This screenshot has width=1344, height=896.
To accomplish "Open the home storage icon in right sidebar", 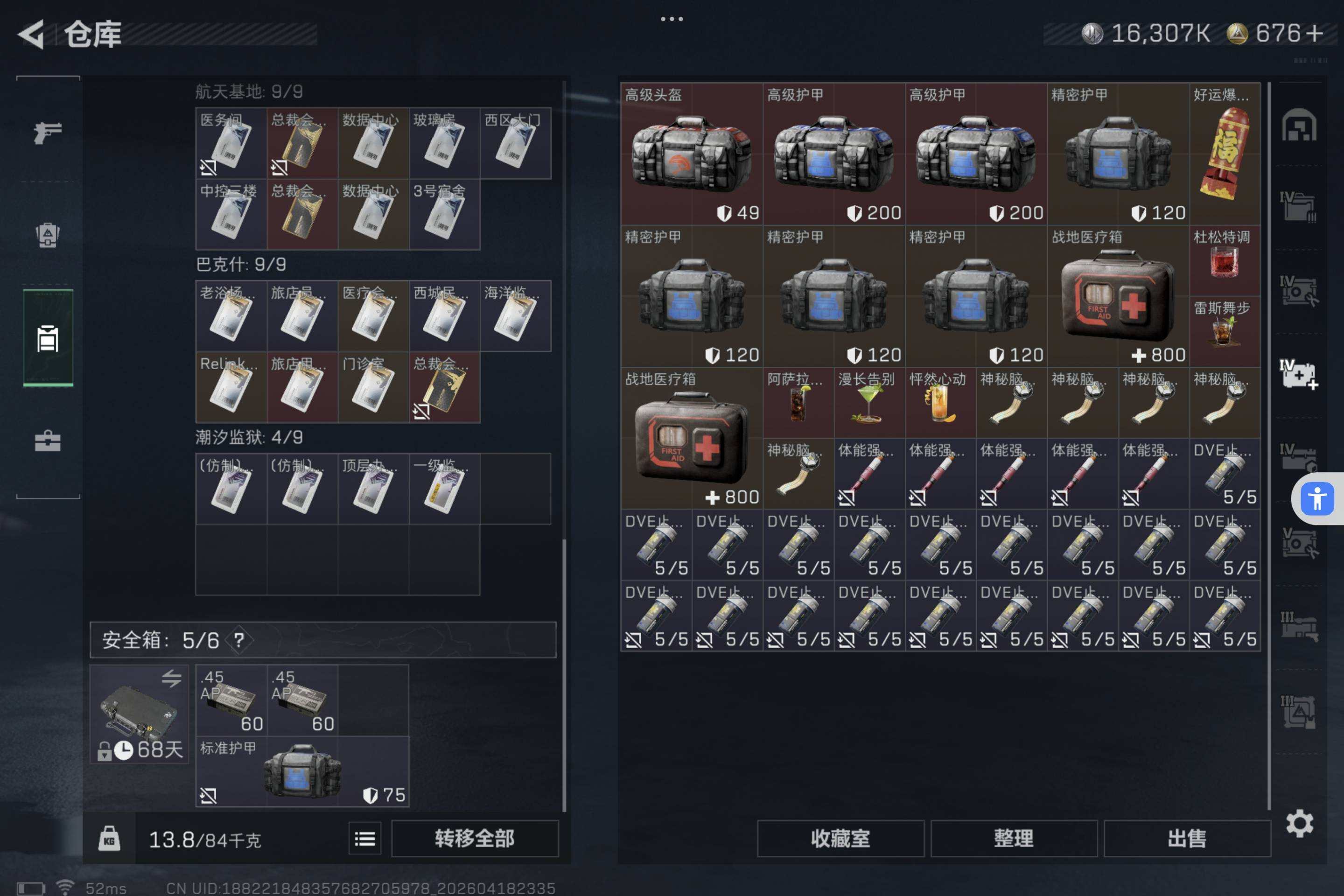I will [1299, 125].
